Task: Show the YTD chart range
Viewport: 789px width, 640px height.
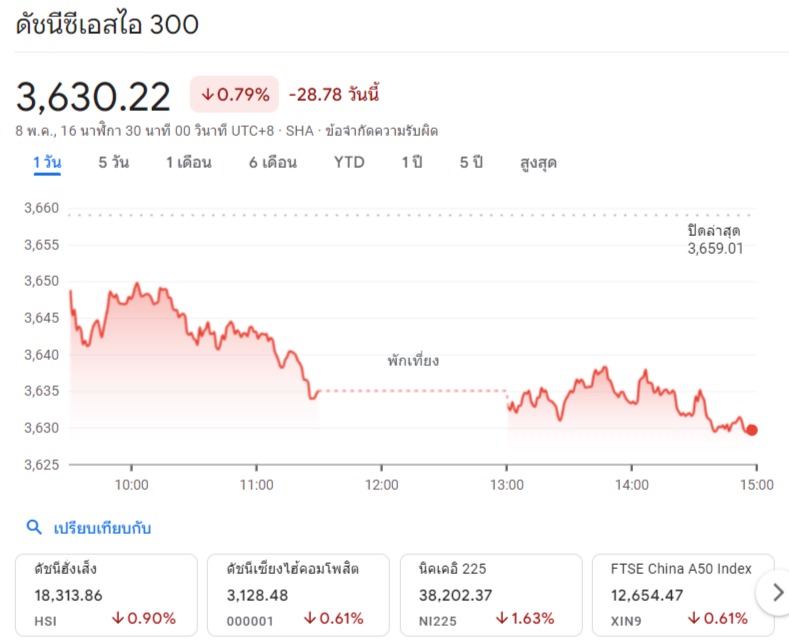Action: pyautogui.click(x=349, y=162)
